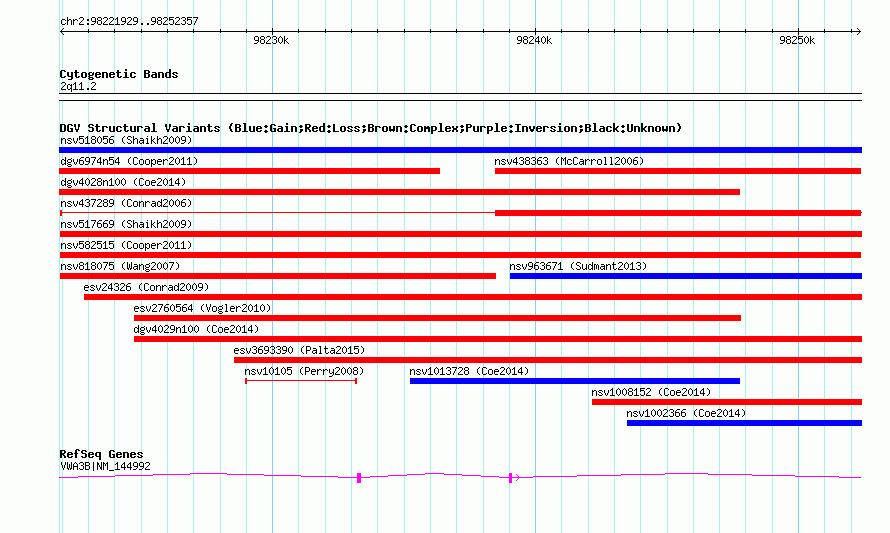Viewport: 890px width, 533px height.
Task: Click the nsv518056 (Shaikh2009) variant label
Action: [126, 140]
